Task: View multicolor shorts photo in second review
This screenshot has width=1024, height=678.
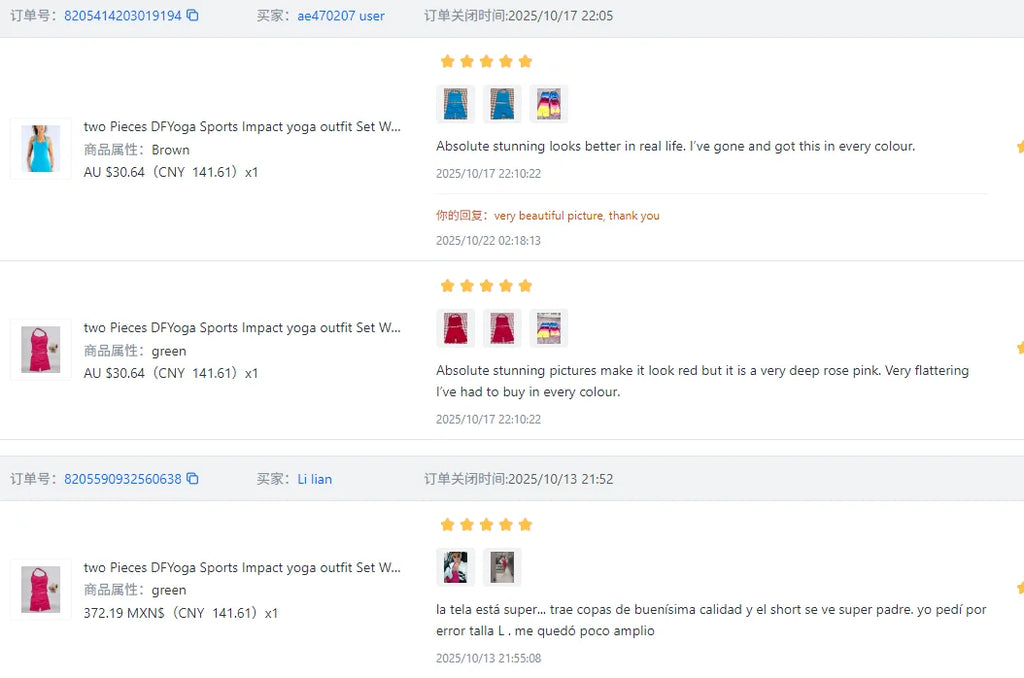Action: point(549,328)
